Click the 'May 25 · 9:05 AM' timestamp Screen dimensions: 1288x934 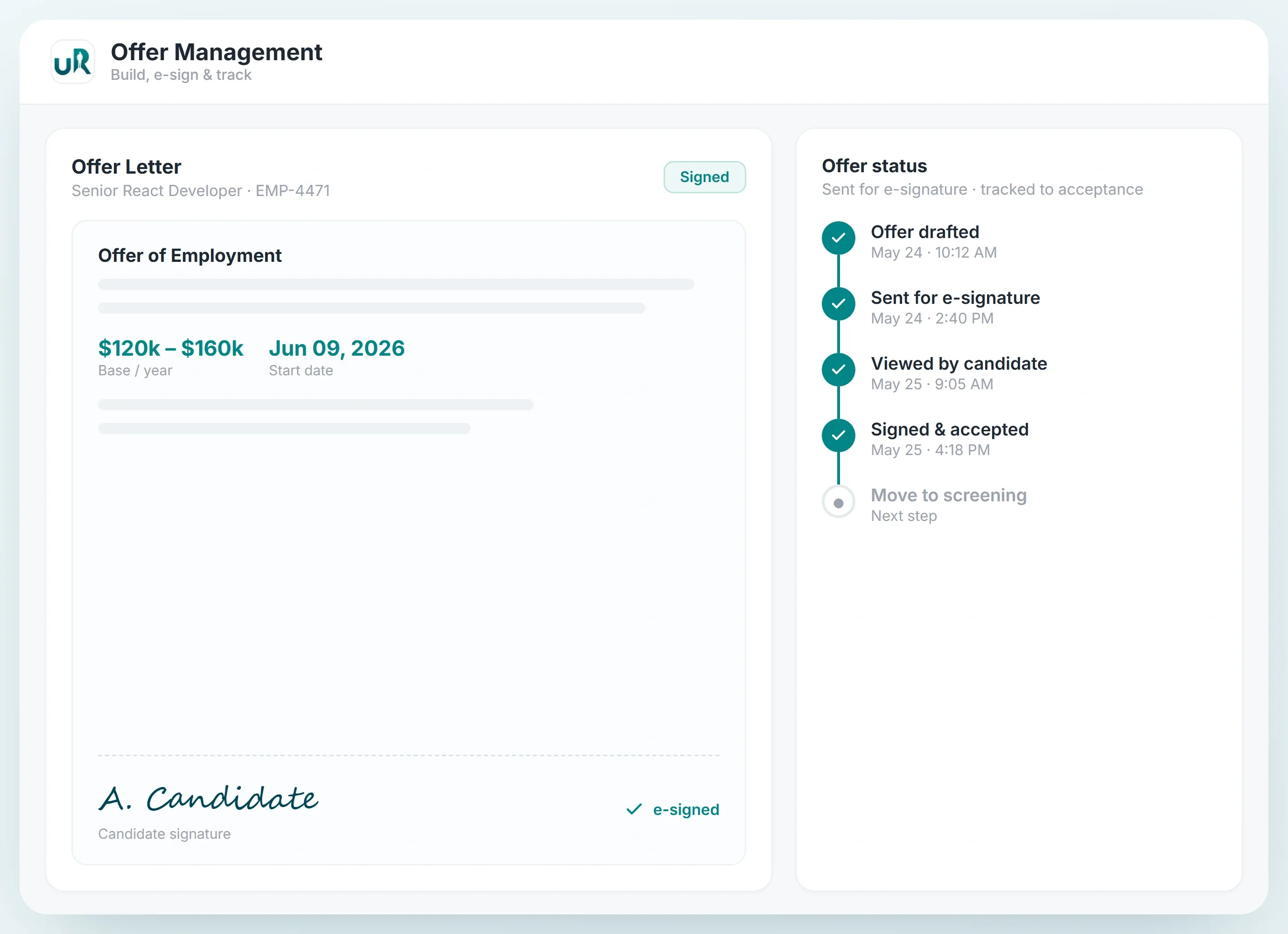[x=932, y=385]
